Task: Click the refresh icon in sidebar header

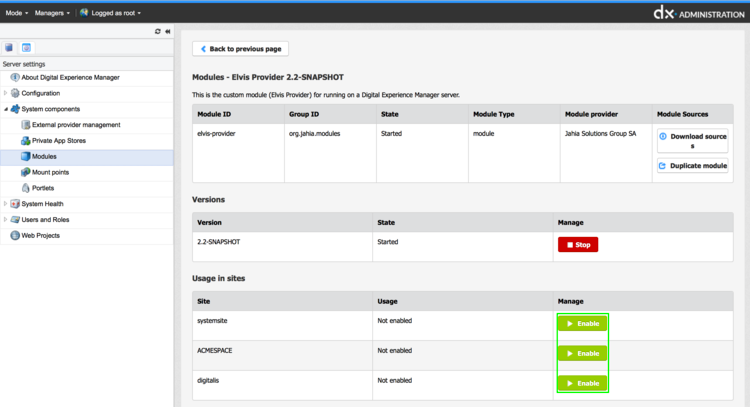Action: 157,31
